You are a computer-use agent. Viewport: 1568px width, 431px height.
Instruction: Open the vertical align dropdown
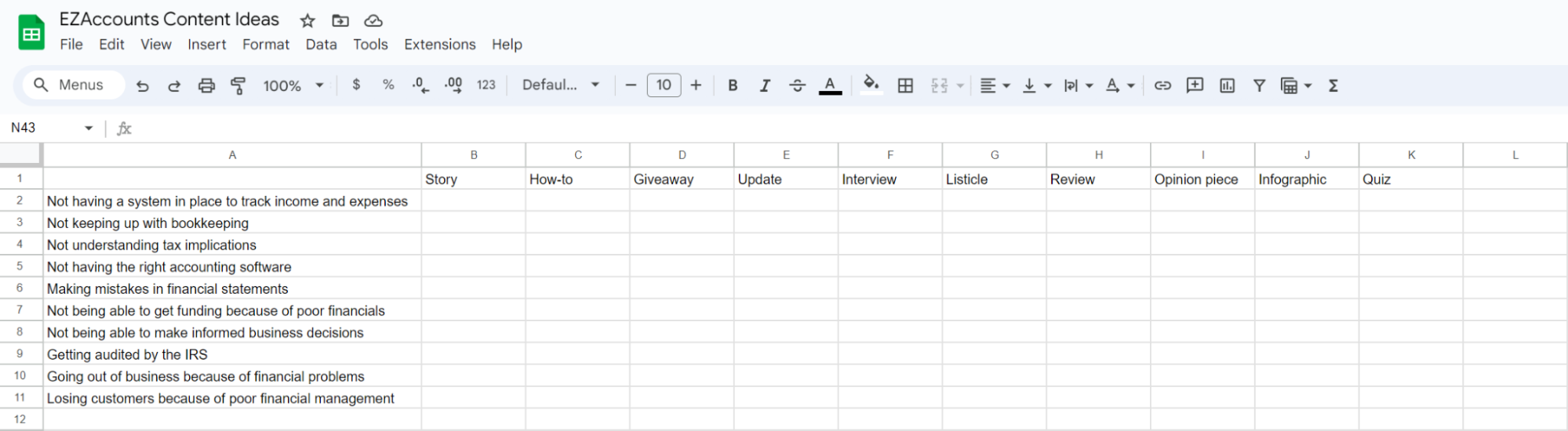(x=1036, y=85)
